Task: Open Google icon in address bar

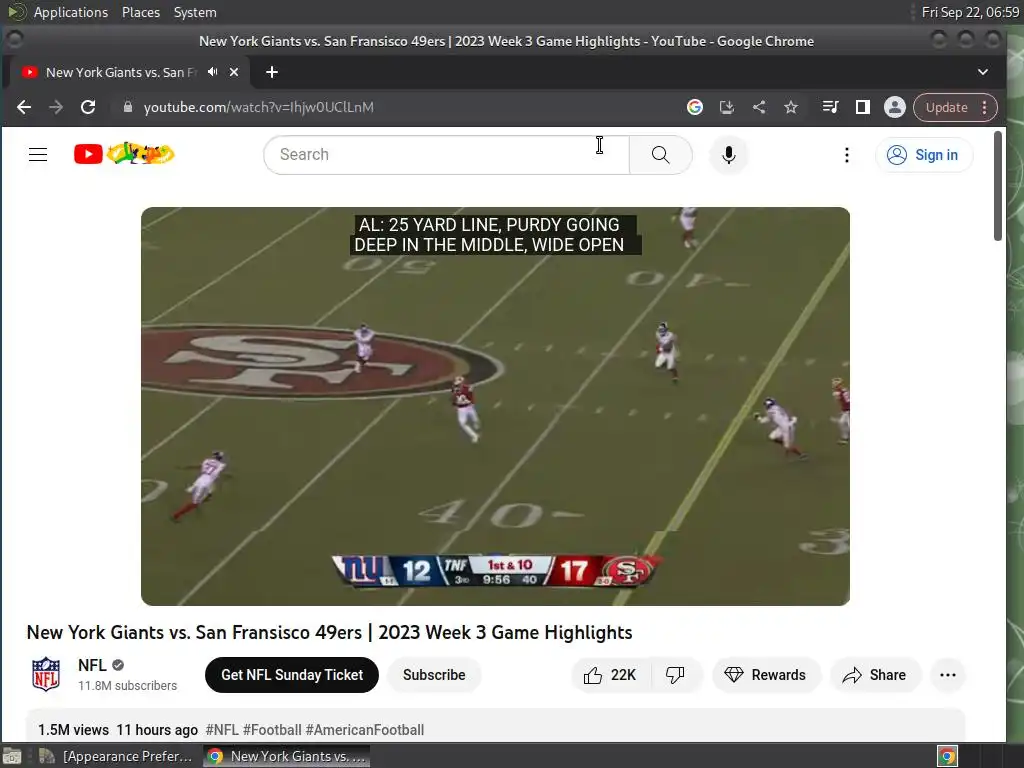Action: [x=695, y=107]
